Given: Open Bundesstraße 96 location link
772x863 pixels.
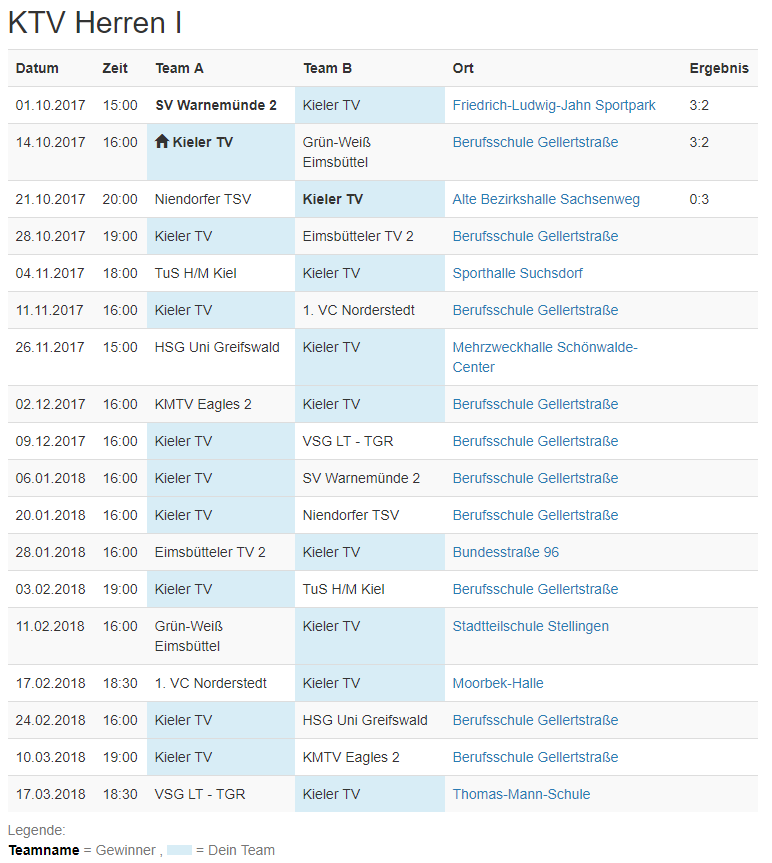Looking at the screenshot, I should (505, 552).
